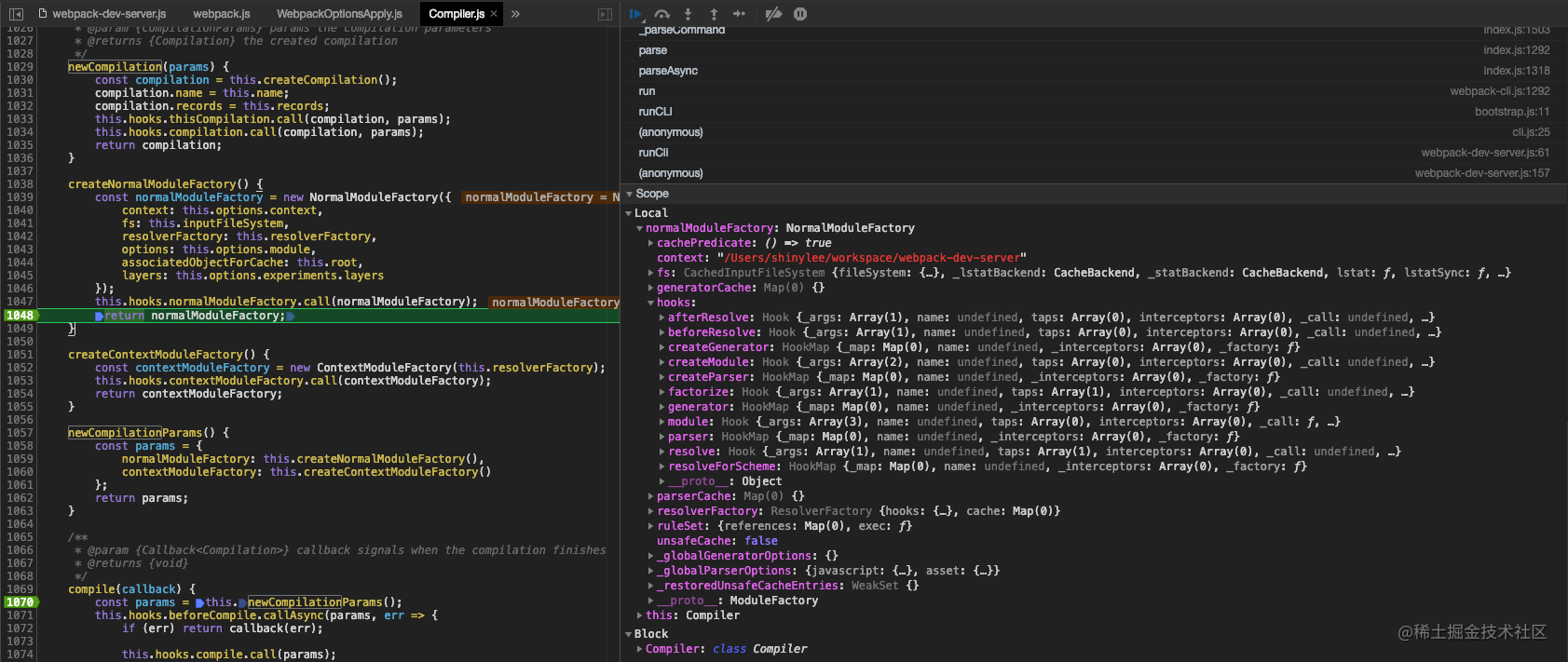The width and height of the screenshot is (1568, 662).
Task: Expand cachePredicate entry
Action: click(650, 243)
